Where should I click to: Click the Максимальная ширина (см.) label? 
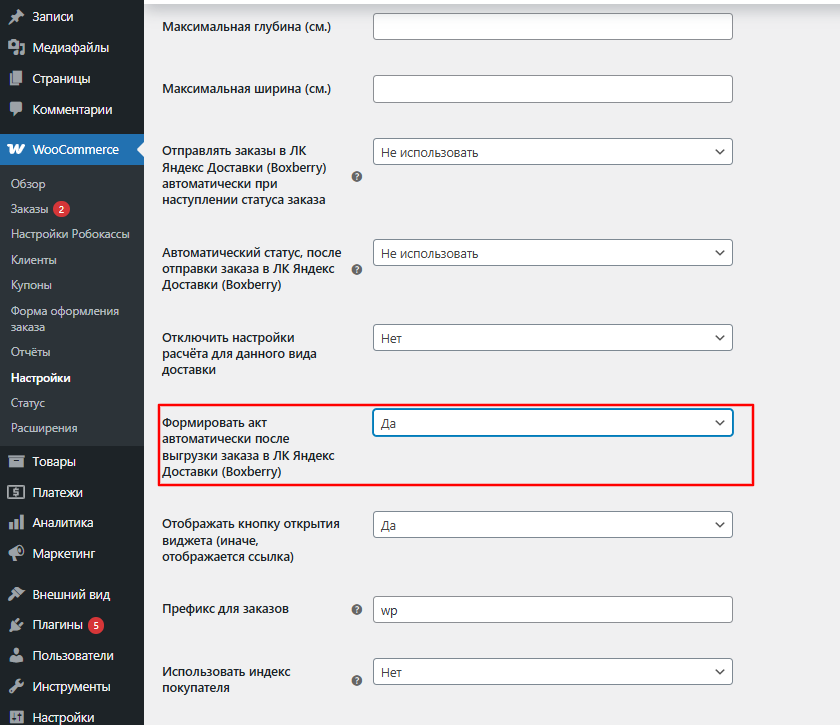point(246,89)
